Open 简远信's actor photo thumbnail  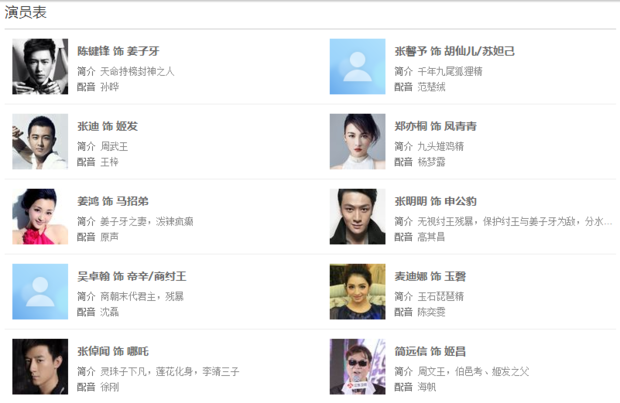coord(357,367)
